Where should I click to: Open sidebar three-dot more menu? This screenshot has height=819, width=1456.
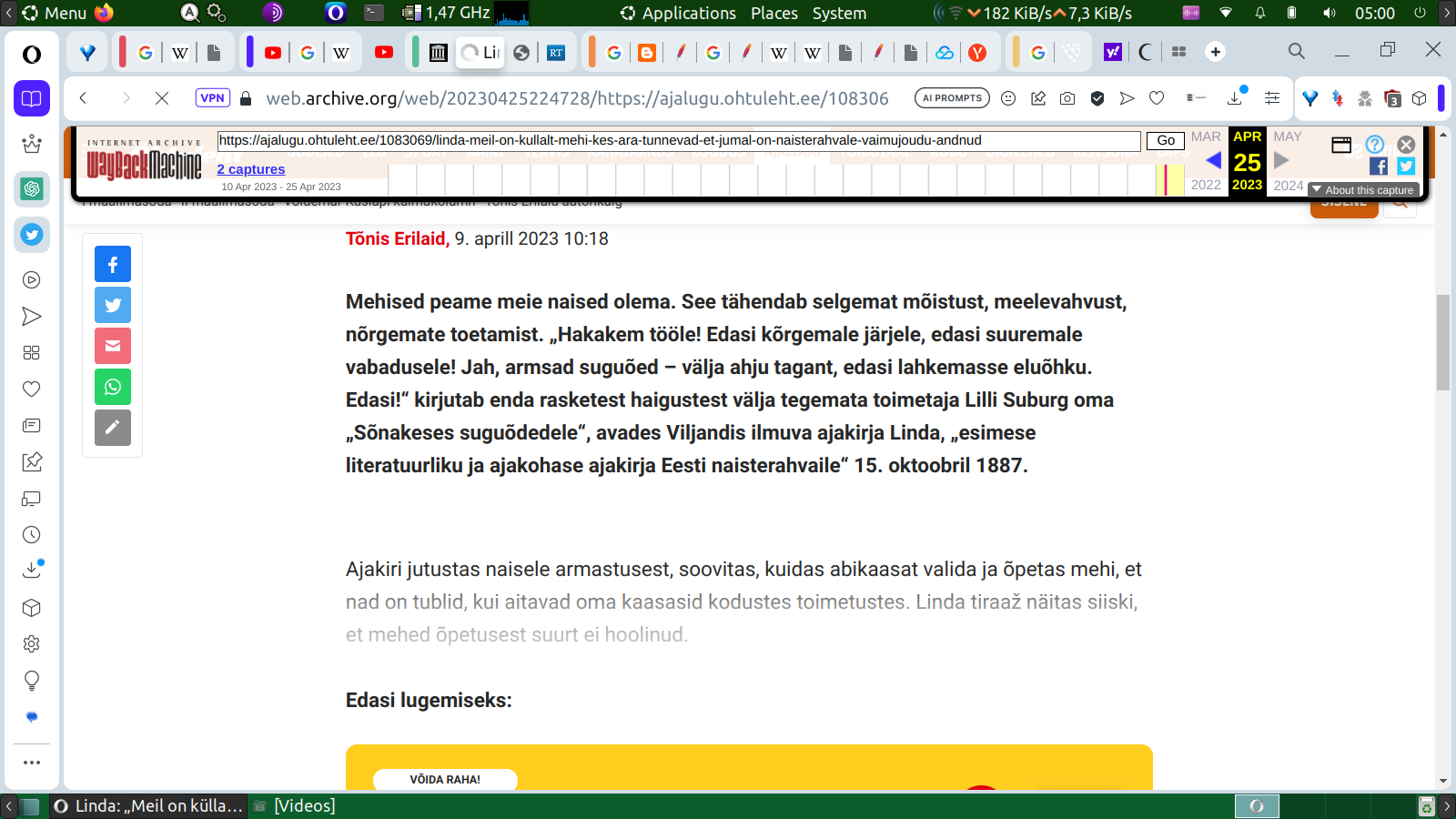click(x=32, y=763)
